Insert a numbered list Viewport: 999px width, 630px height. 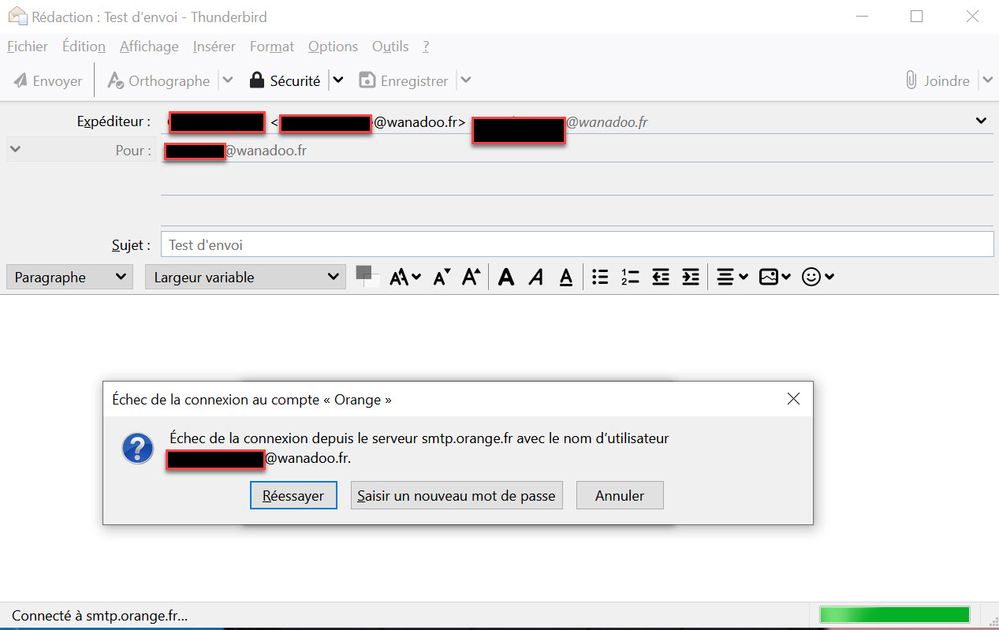point(629,277)
